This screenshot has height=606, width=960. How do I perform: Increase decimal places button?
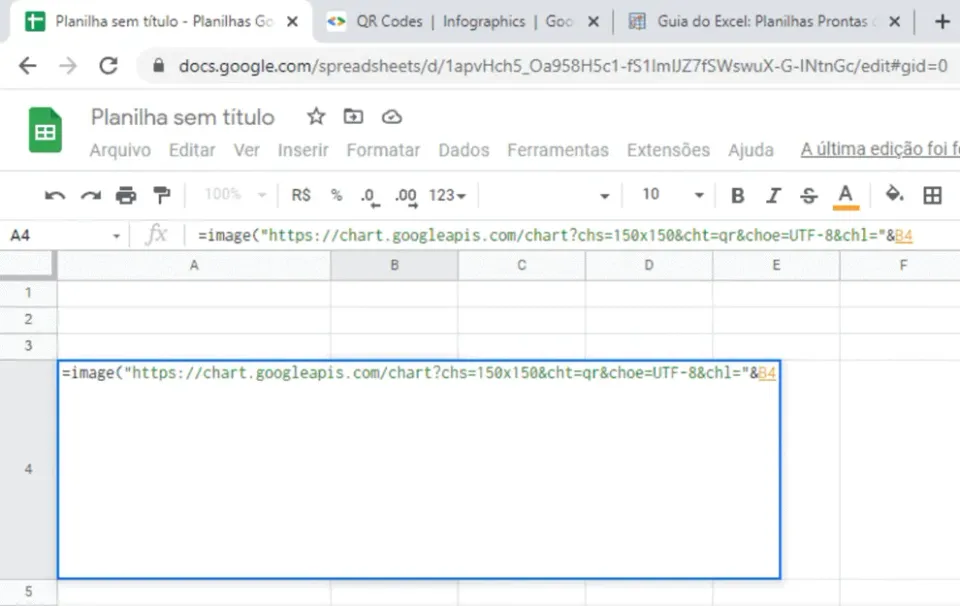coord(406,196)
